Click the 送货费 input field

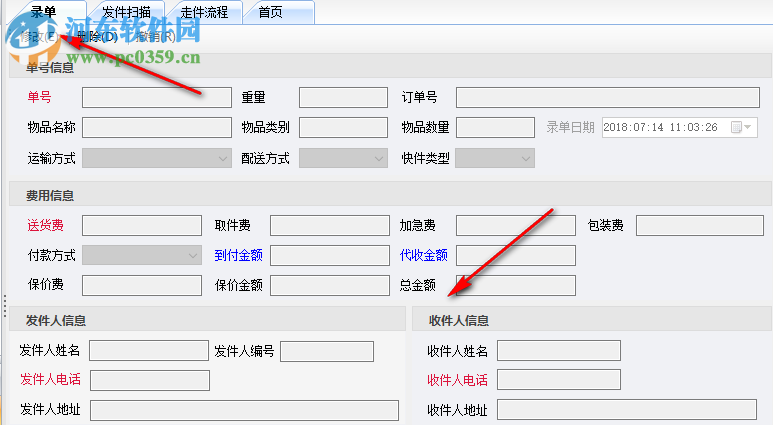pyautogui.click(x=142, y=225)
